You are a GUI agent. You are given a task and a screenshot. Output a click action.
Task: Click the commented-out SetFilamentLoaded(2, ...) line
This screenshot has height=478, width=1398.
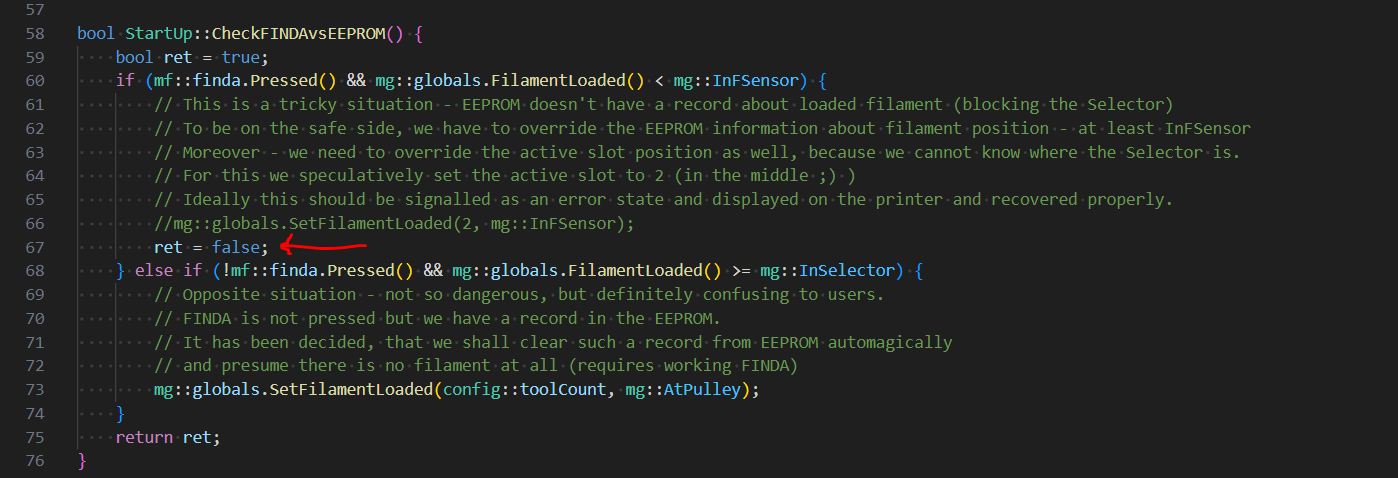point(394,224)
